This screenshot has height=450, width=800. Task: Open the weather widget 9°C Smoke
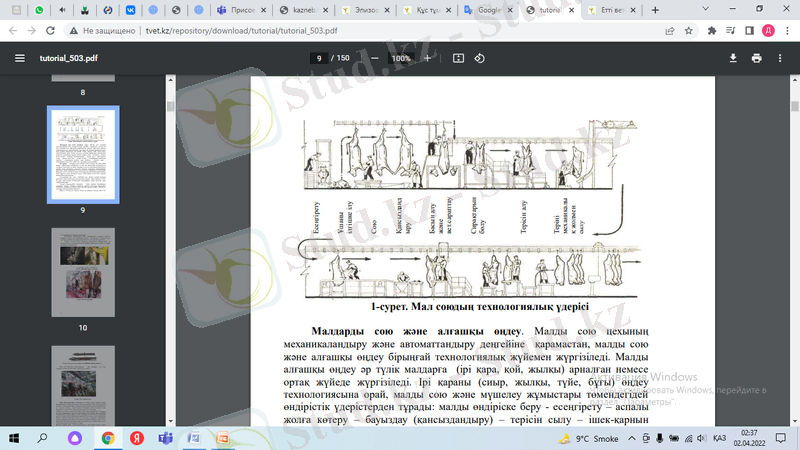[588, 438]
